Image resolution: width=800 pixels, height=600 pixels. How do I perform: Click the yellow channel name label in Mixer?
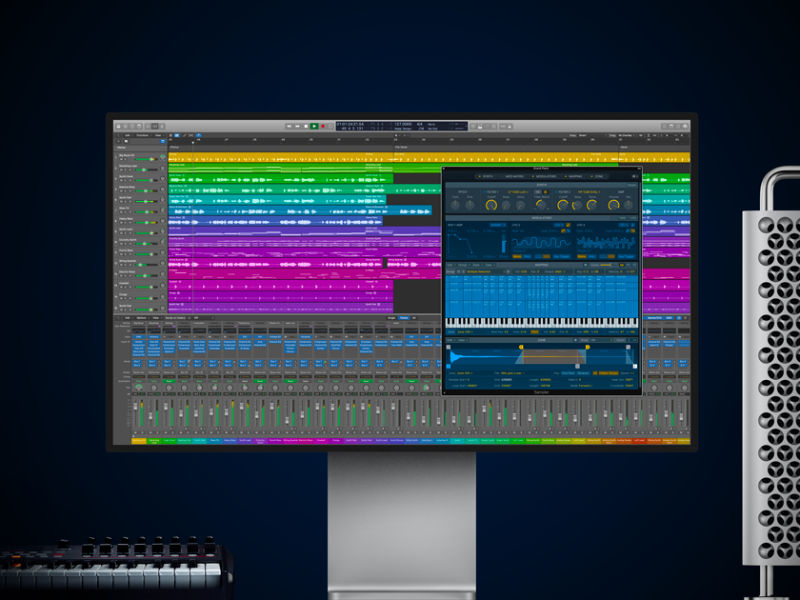coord(139,441)
